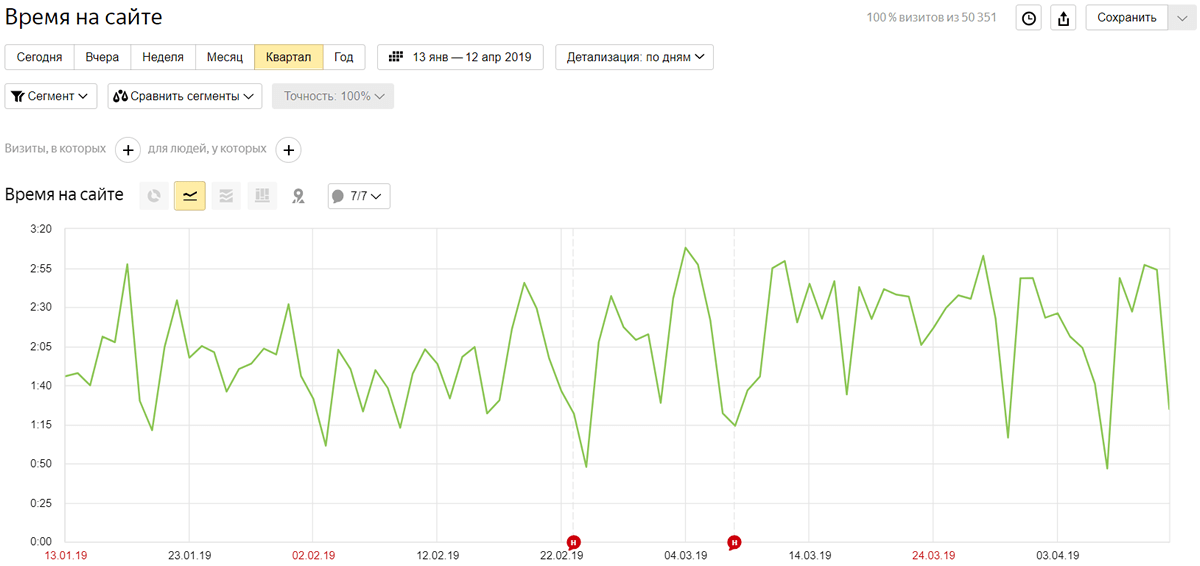The image size is (1200, 566).
Task: Switch to pie chart view
Action: point(154,196)
